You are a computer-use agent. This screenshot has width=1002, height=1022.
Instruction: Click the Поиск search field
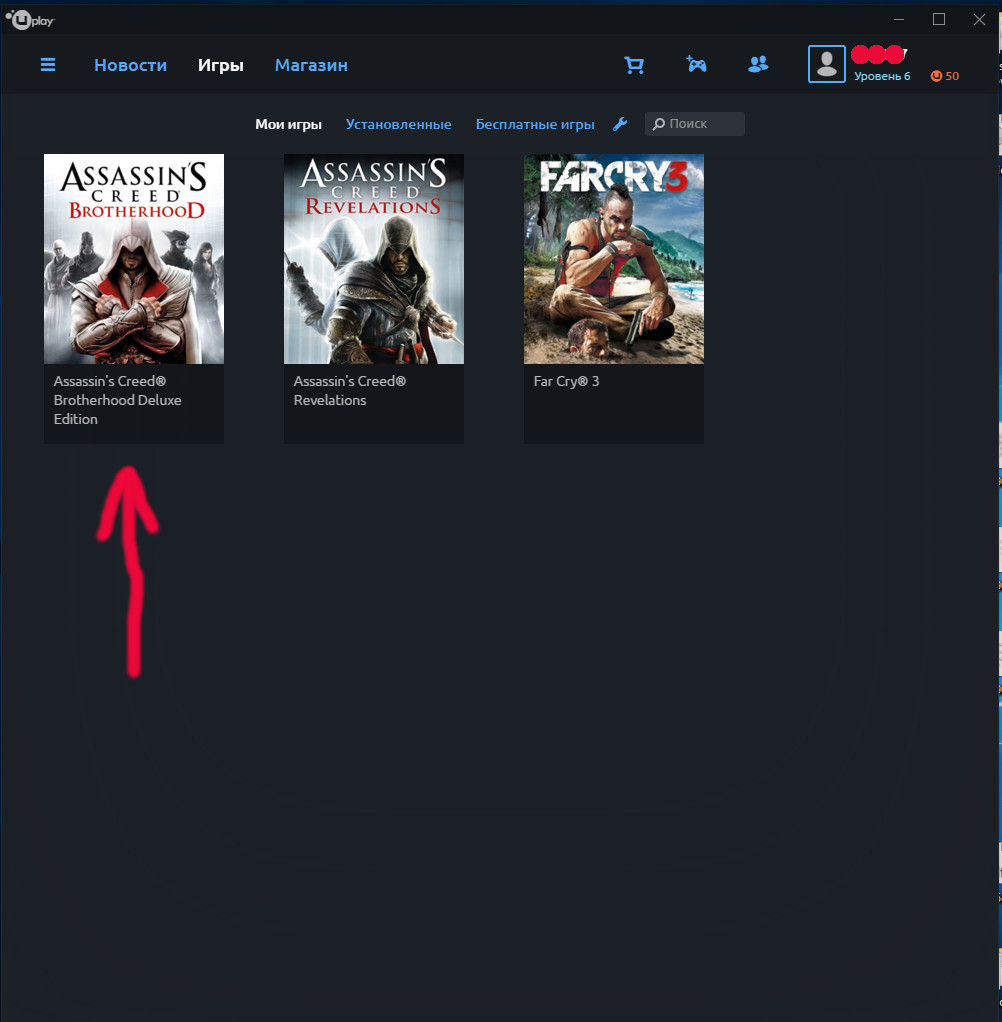(x=695, y=124)
